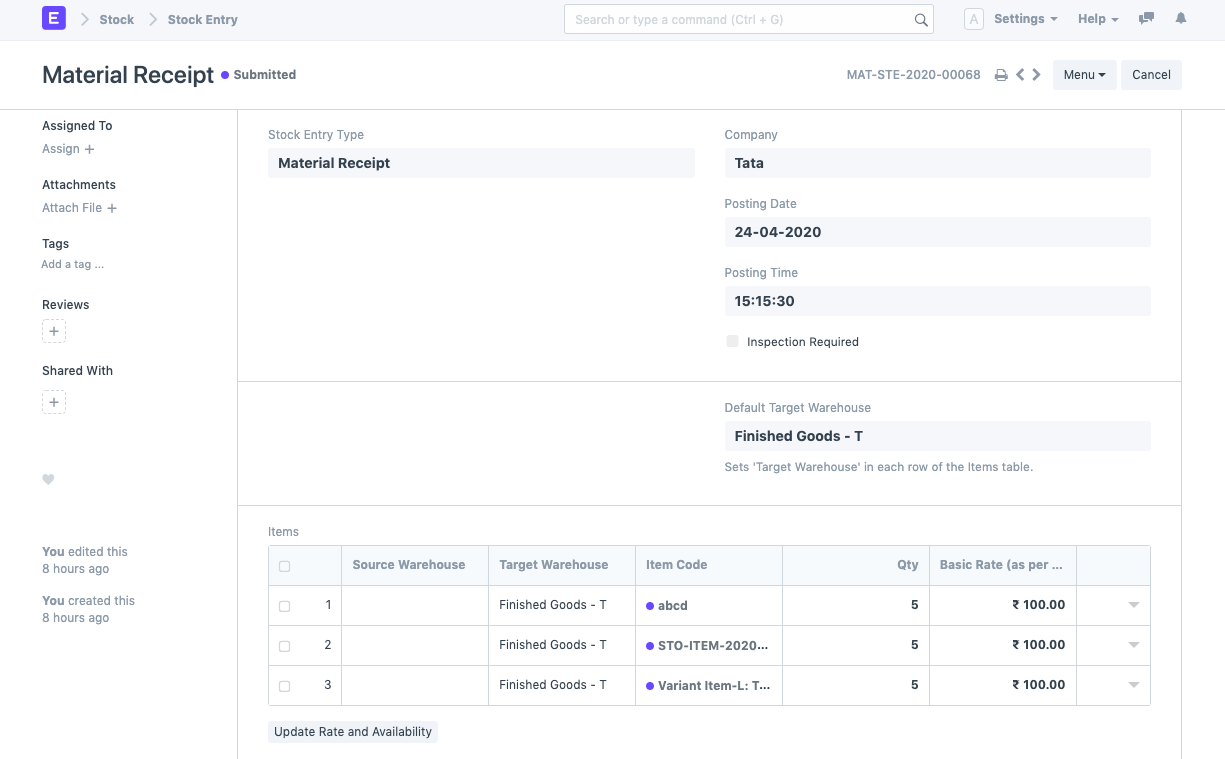This screenshot has width=1225, height=759.
Task: Expand row 1 abcd item details
Action: click(x=1133, y=605)
